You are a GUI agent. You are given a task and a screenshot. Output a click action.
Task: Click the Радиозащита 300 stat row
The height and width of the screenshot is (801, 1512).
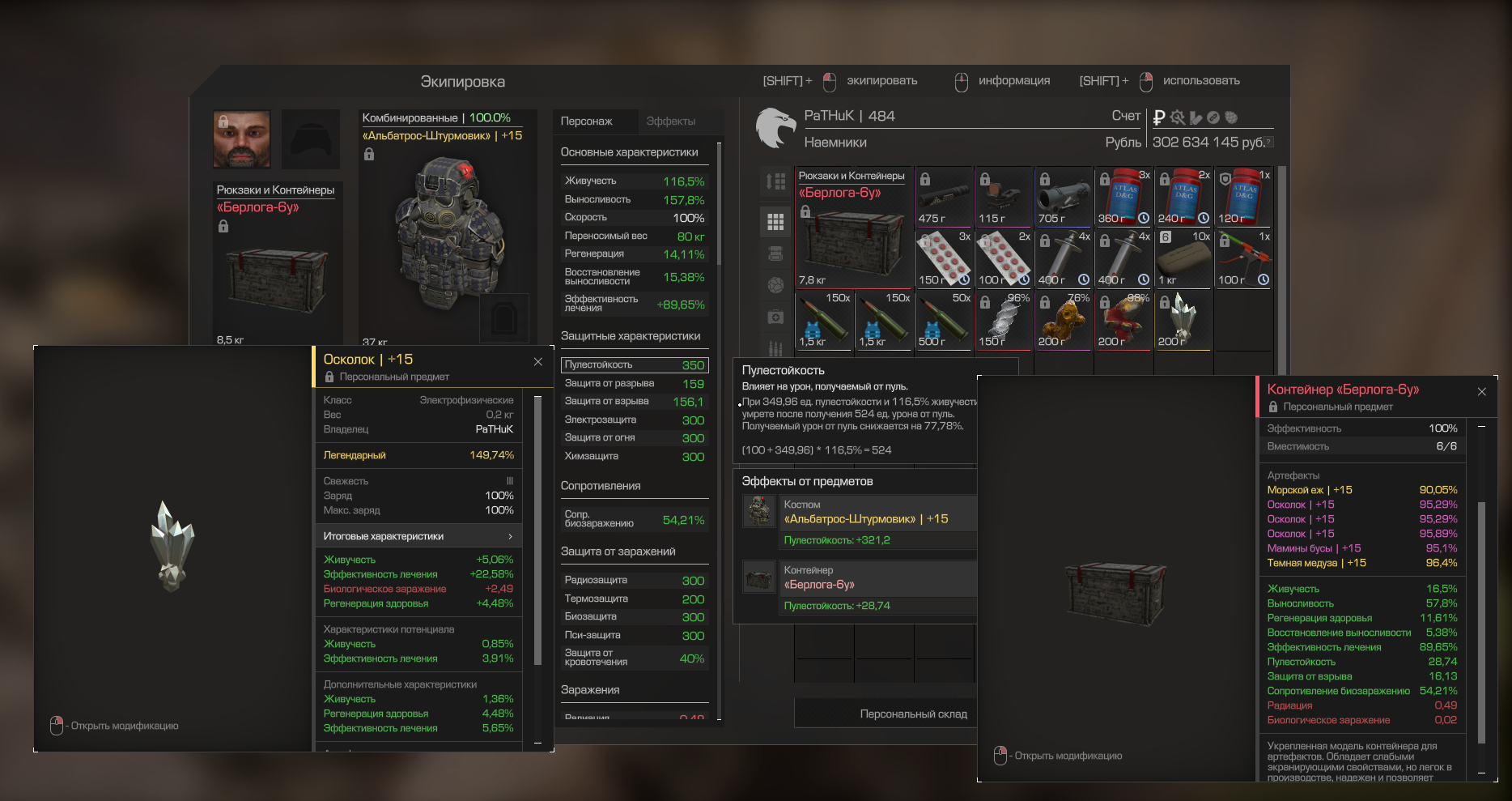(x=635, y=581)
